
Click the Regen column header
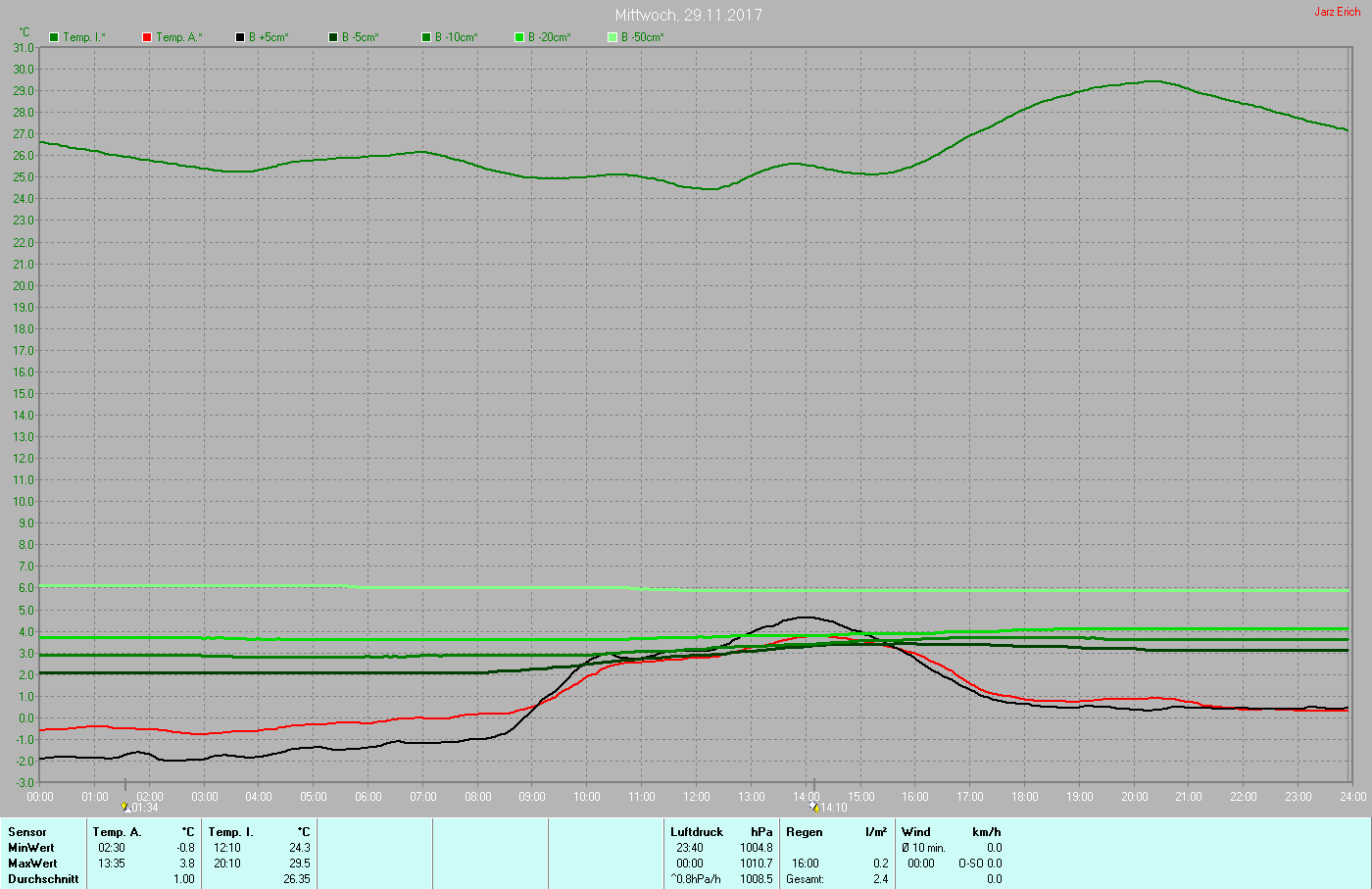tap(805, 832)
